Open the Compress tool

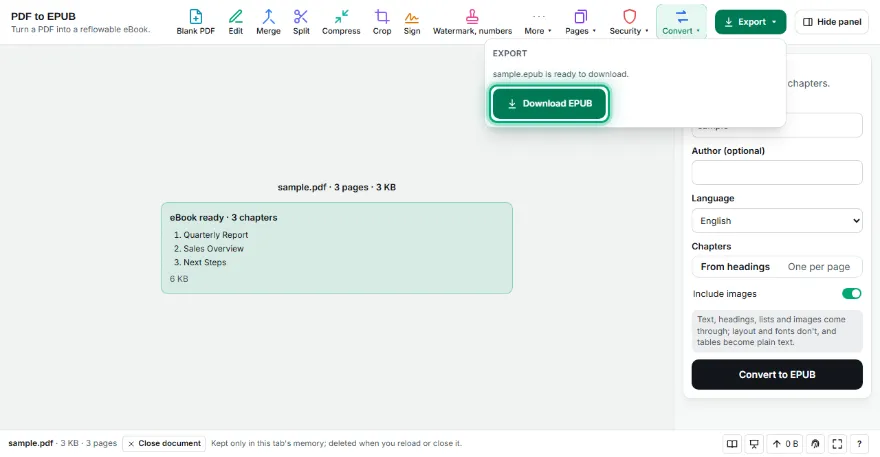coord(341,22)
